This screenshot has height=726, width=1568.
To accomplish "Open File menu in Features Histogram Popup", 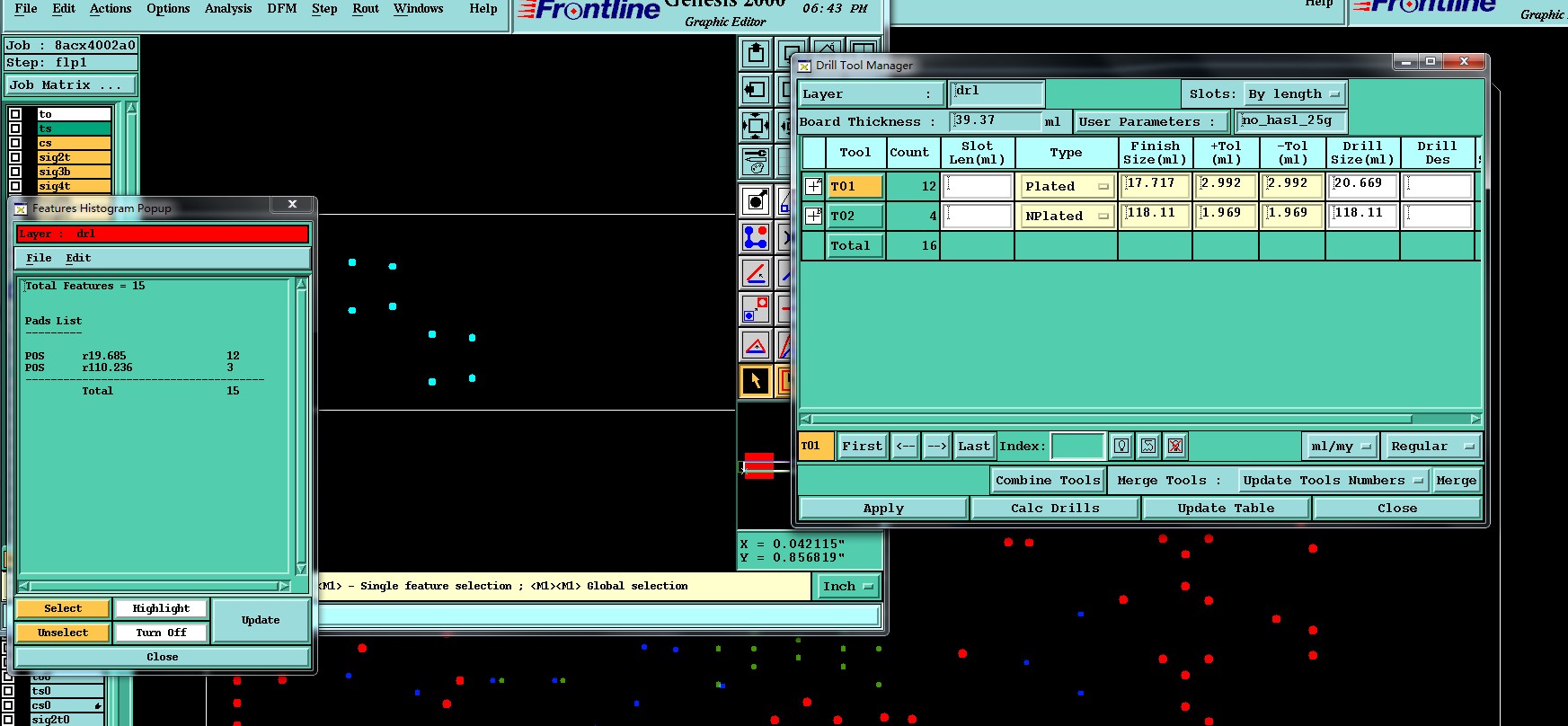I will click(39, 258).
